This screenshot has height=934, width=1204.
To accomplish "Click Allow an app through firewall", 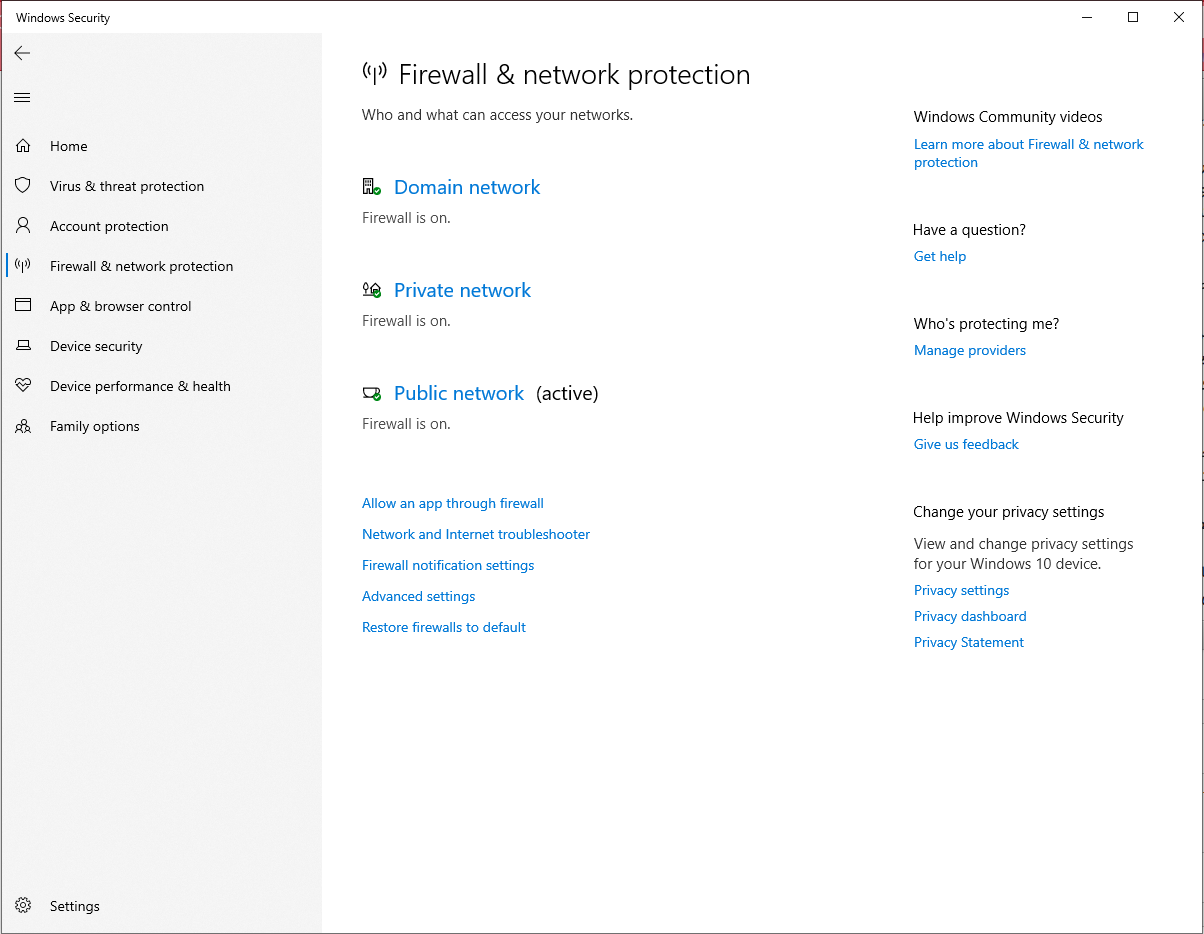I will tap(452, 503).
